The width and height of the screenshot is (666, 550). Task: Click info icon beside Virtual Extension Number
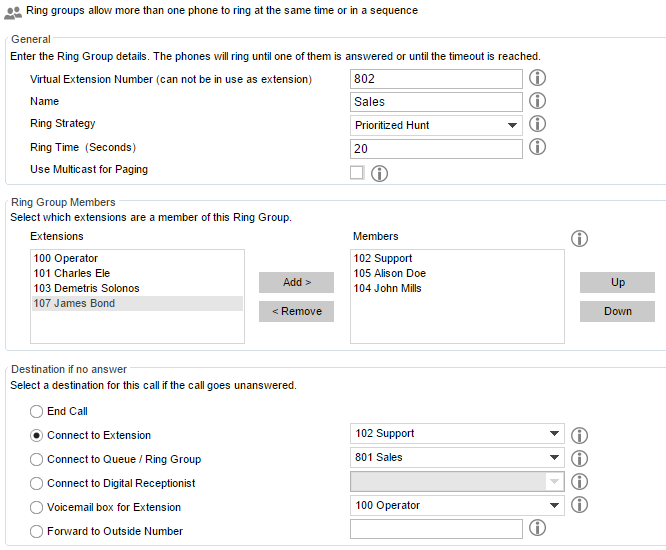(x=537, y=78)
